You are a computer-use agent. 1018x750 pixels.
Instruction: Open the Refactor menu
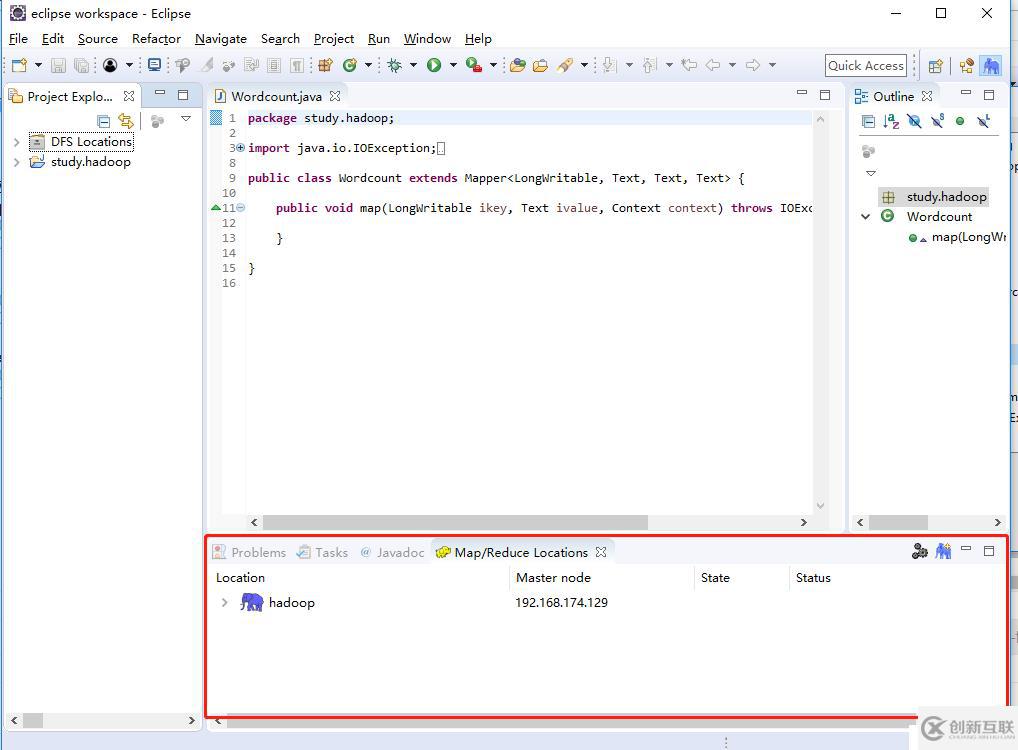coord(156,38)
